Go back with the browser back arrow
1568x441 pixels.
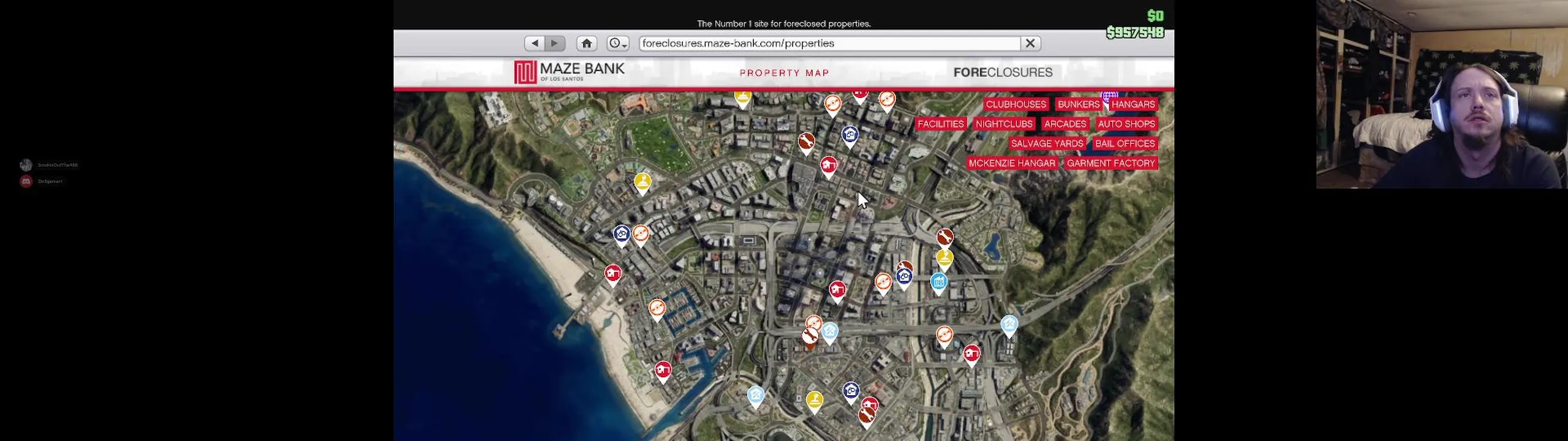(x=535, y=43)
